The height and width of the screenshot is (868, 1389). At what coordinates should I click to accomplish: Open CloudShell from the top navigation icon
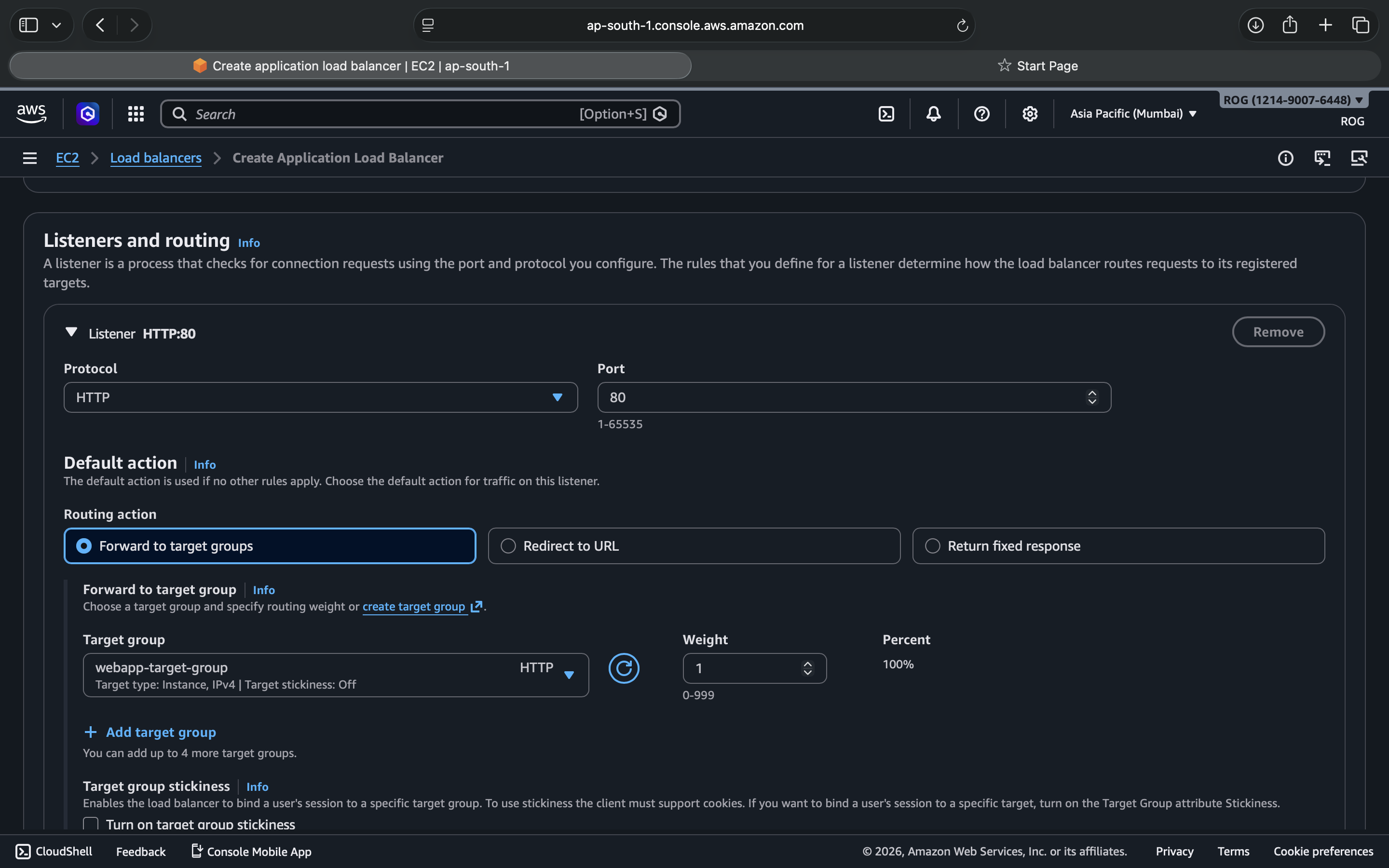(886, 114)
